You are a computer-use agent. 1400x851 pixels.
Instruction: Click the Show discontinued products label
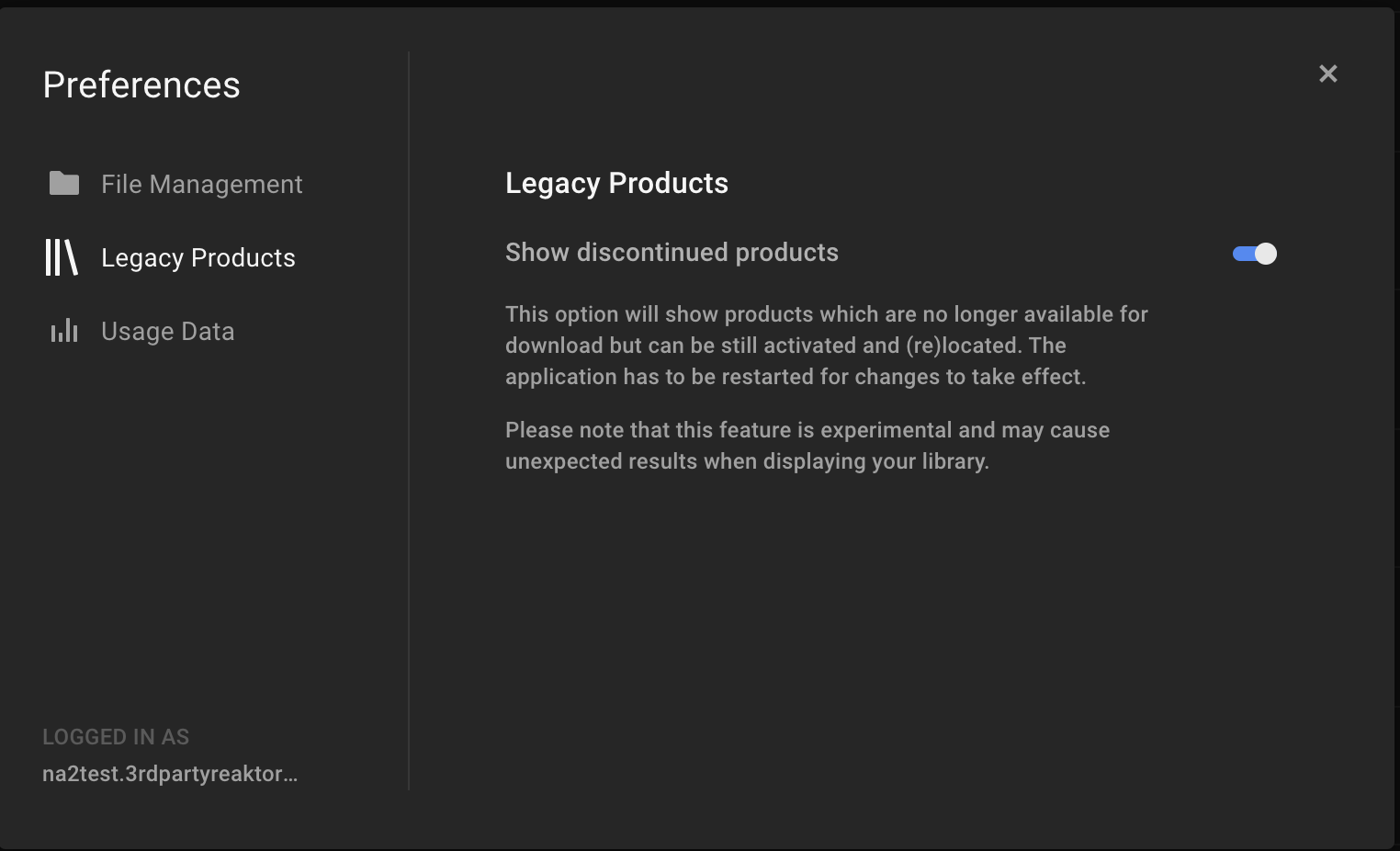pos(672,253)
